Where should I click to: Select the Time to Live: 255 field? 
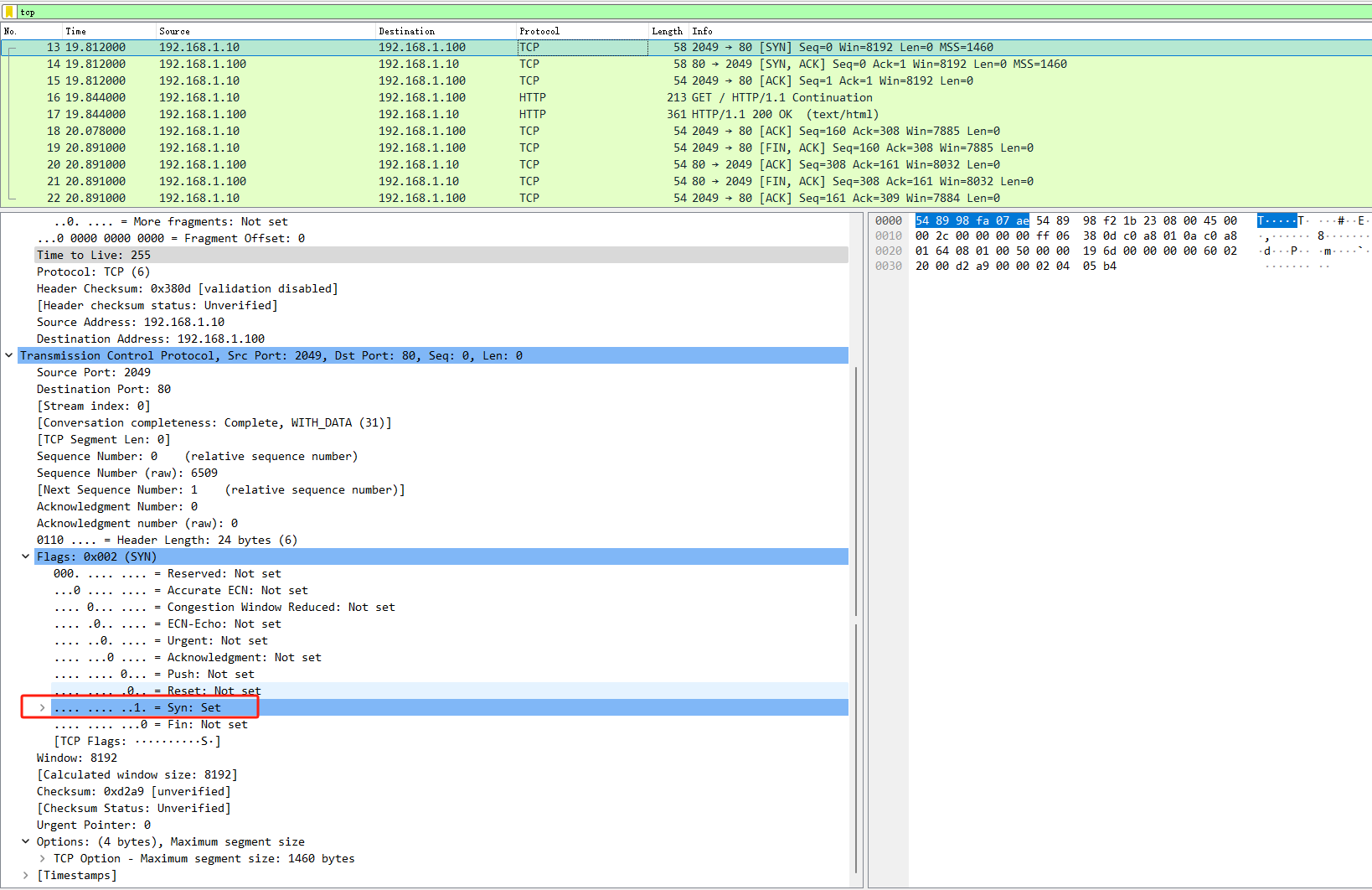click(441, 255)
